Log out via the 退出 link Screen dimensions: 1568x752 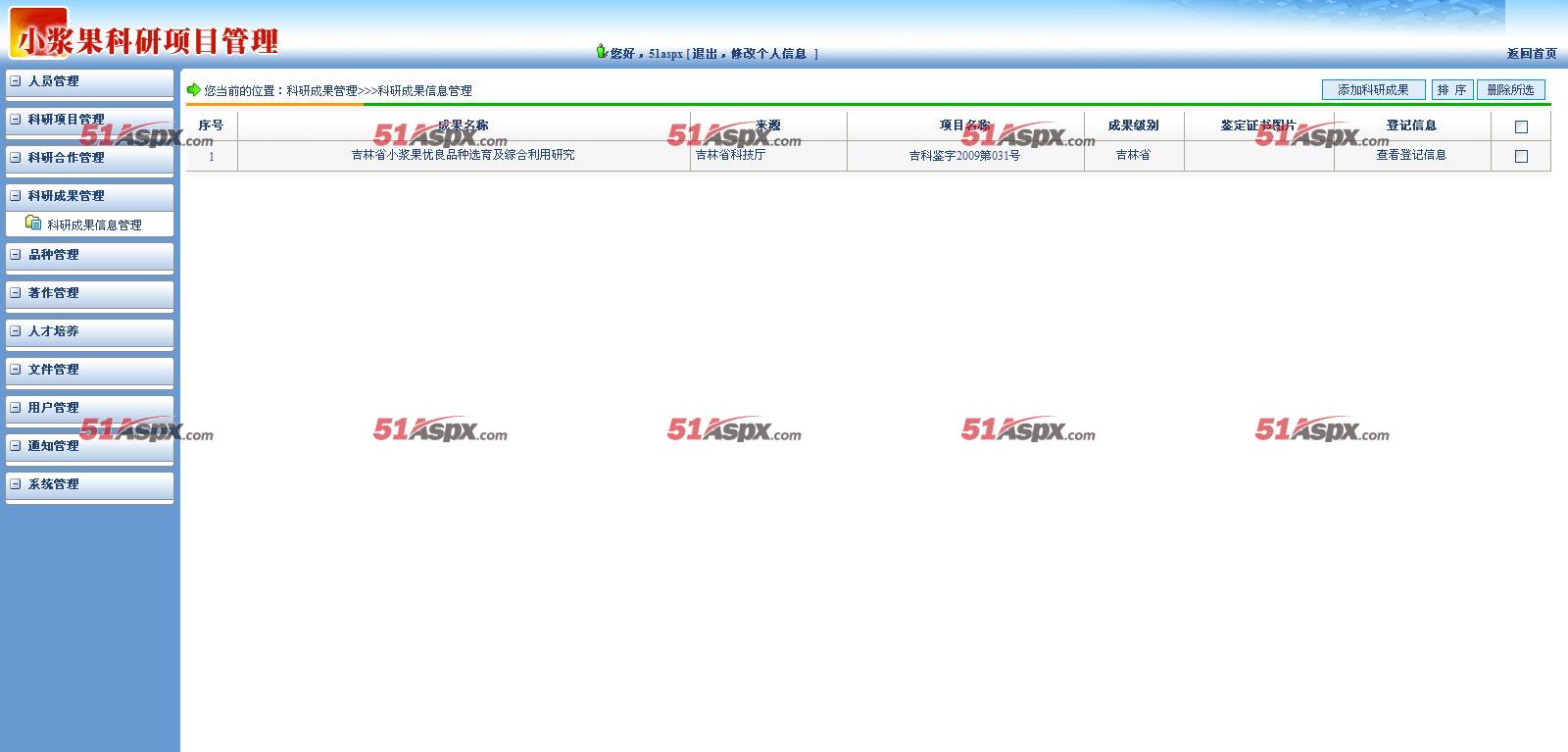click(x=705, y=54)
